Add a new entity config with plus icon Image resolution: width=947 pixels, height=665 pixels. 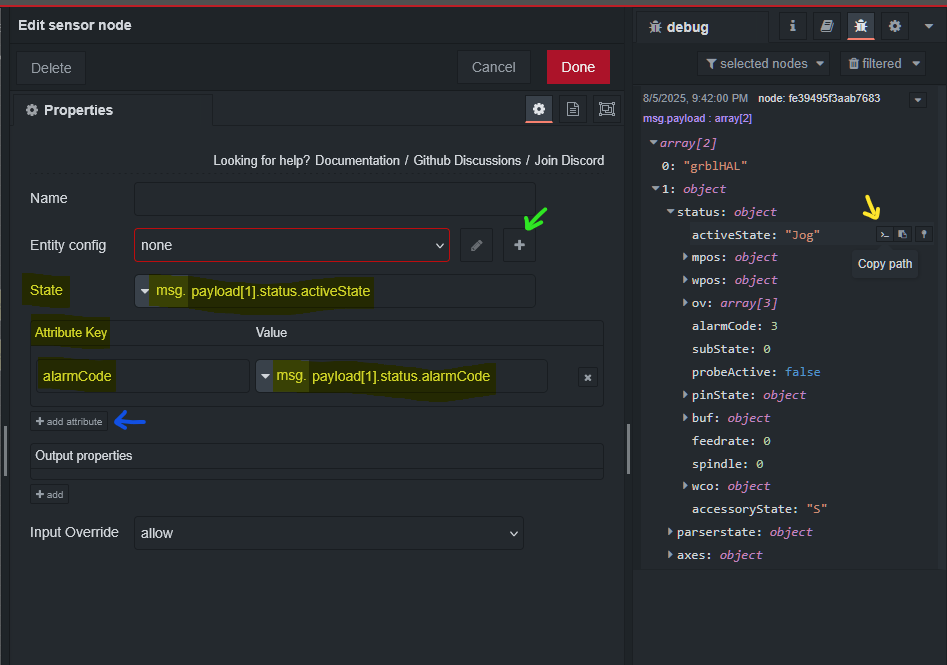(x=519, y=245)
